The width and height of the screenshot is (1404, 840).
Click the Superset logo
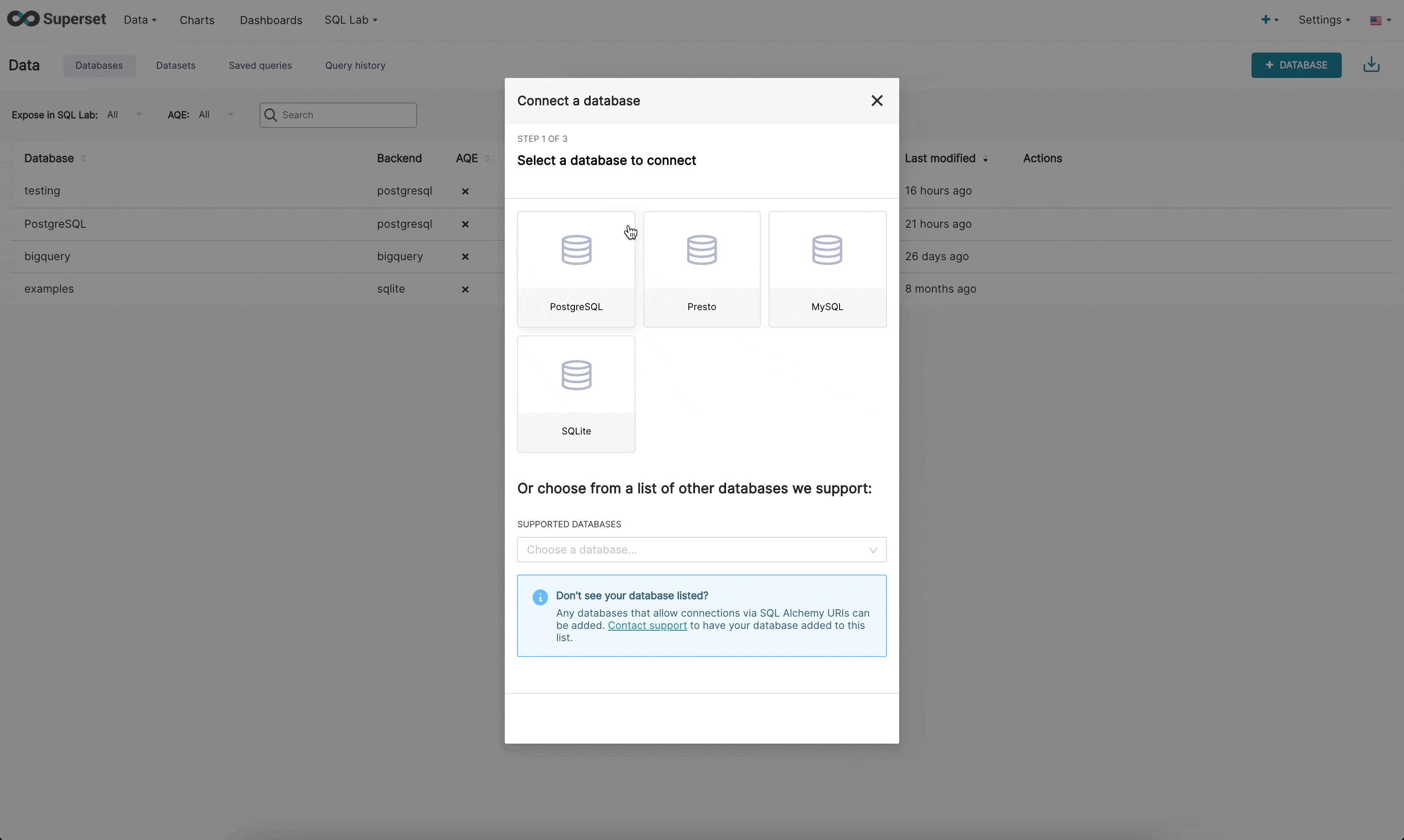click(56, 19)
